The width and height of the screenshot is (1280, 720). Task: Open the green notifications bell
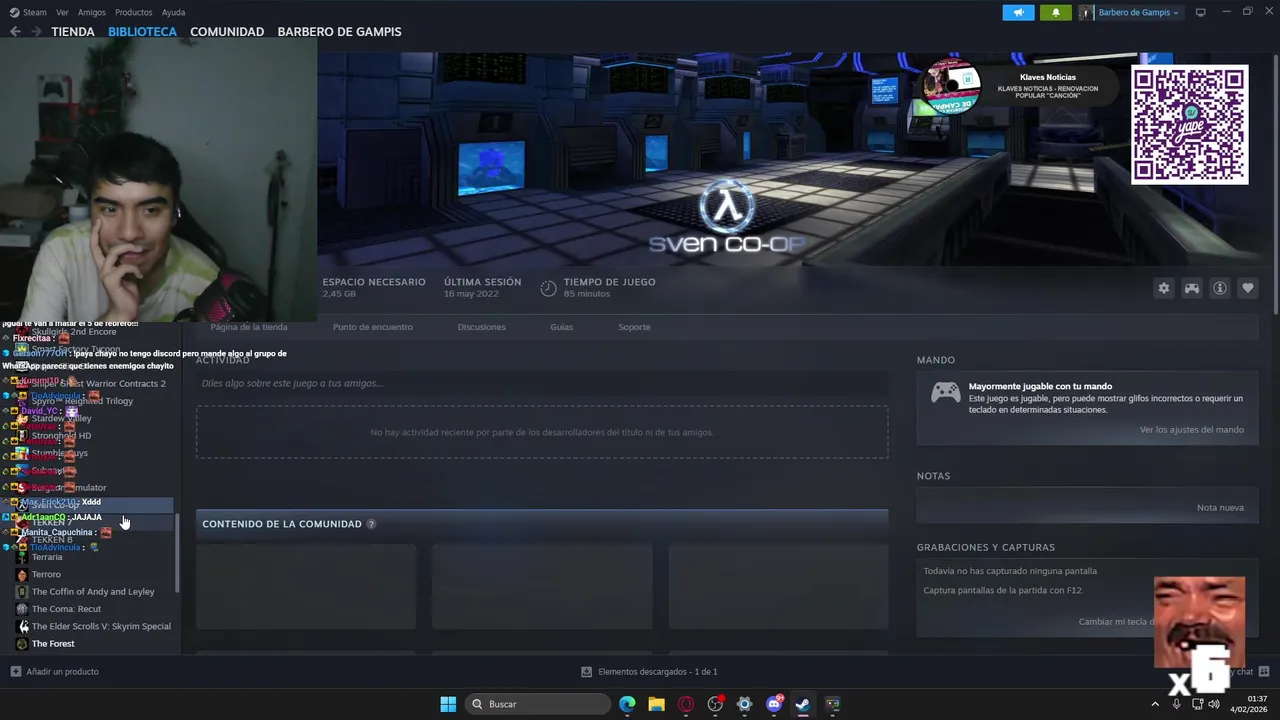click(1056, 12)
